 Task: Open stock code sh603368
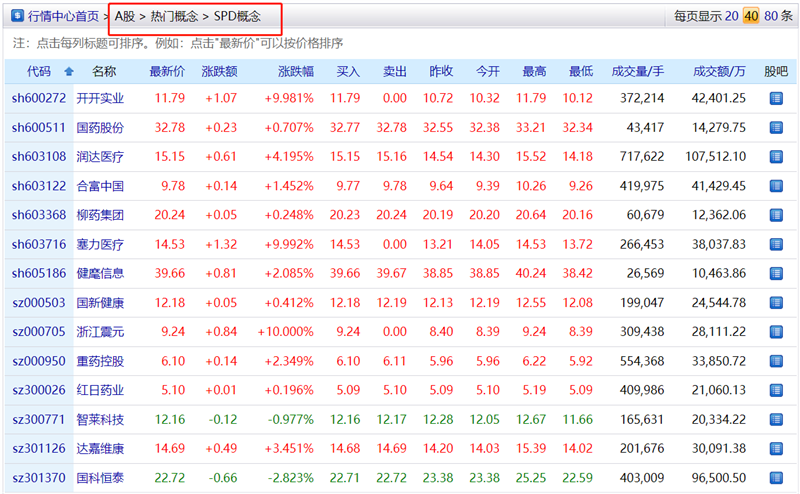[39, 215]
